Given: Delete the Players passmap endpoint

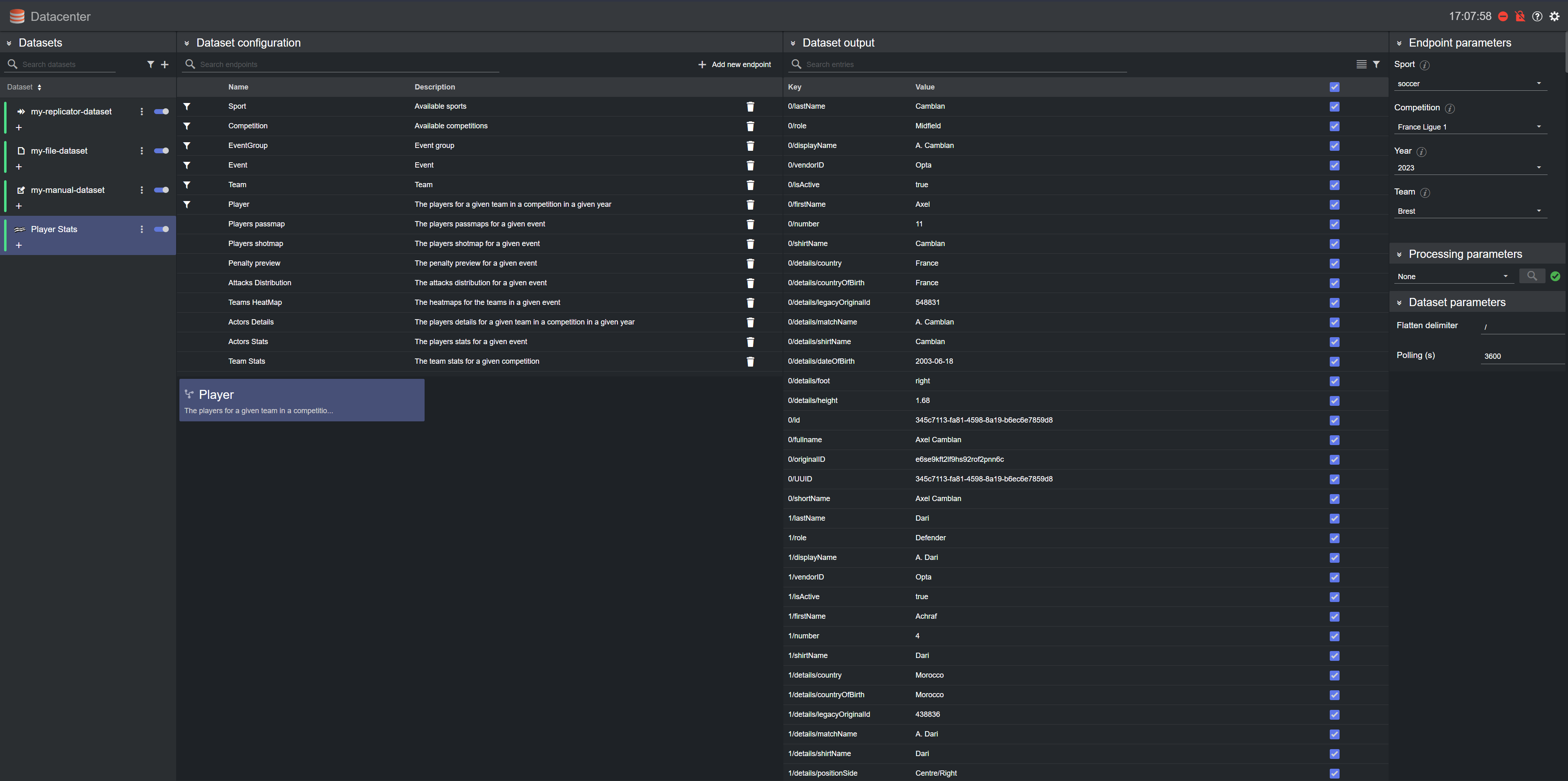Looking at the screenshot, I should (750, 224).
